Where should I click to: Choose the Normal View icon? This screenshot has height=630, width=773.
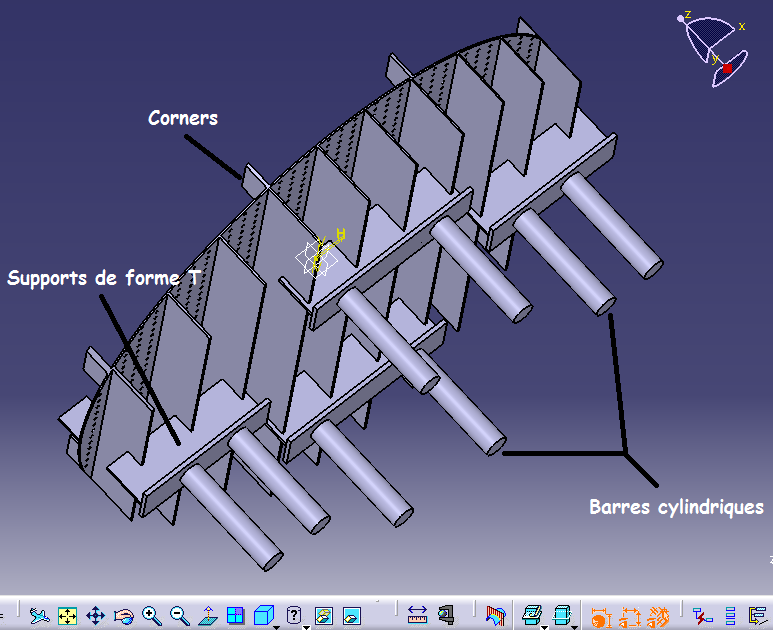[208, 616]
